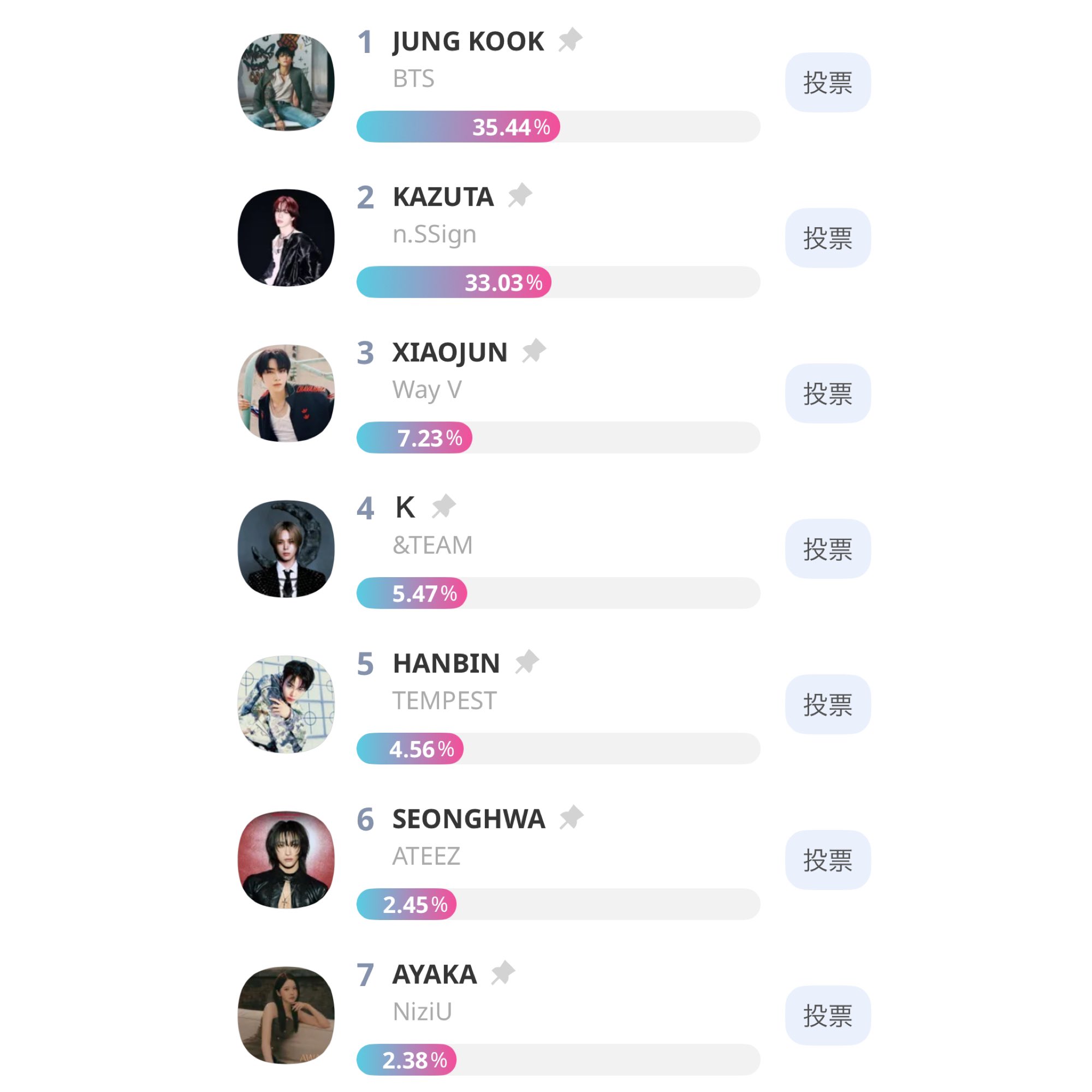The width and height of the screenshot is (1092, 1092).
Task: Toggle the pin icon next to XIAOJUN
Action: coord(533,351)
